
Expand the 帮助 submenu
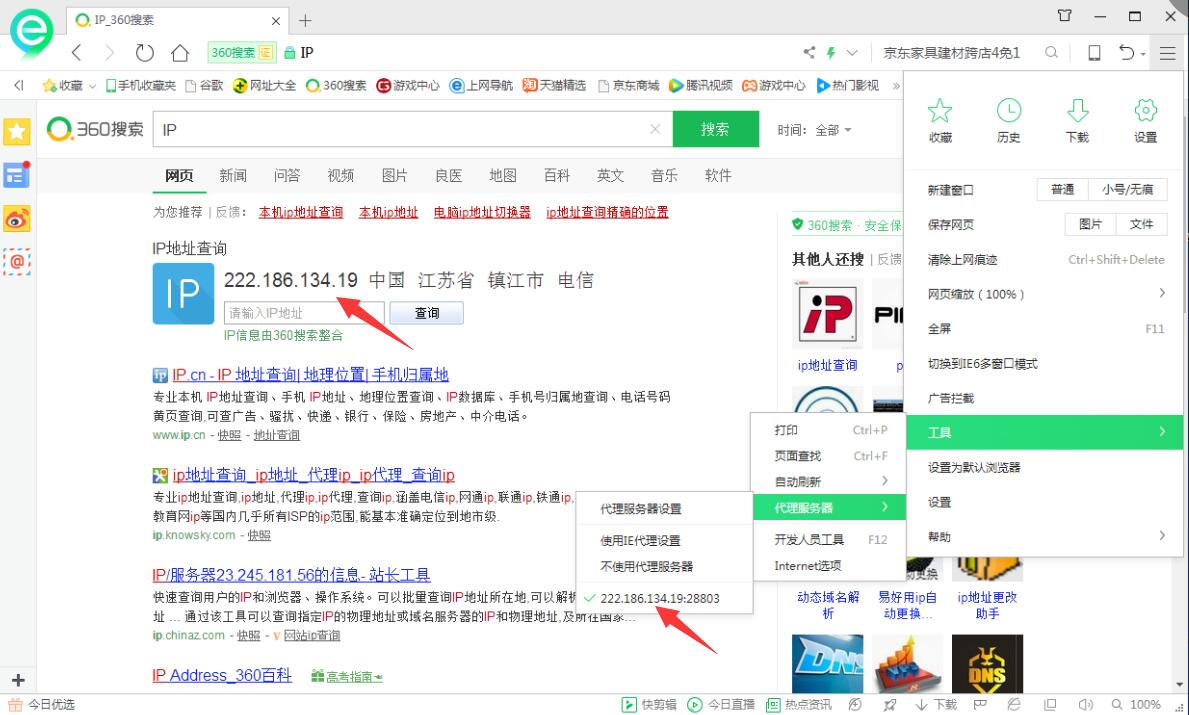[1045, 536]
